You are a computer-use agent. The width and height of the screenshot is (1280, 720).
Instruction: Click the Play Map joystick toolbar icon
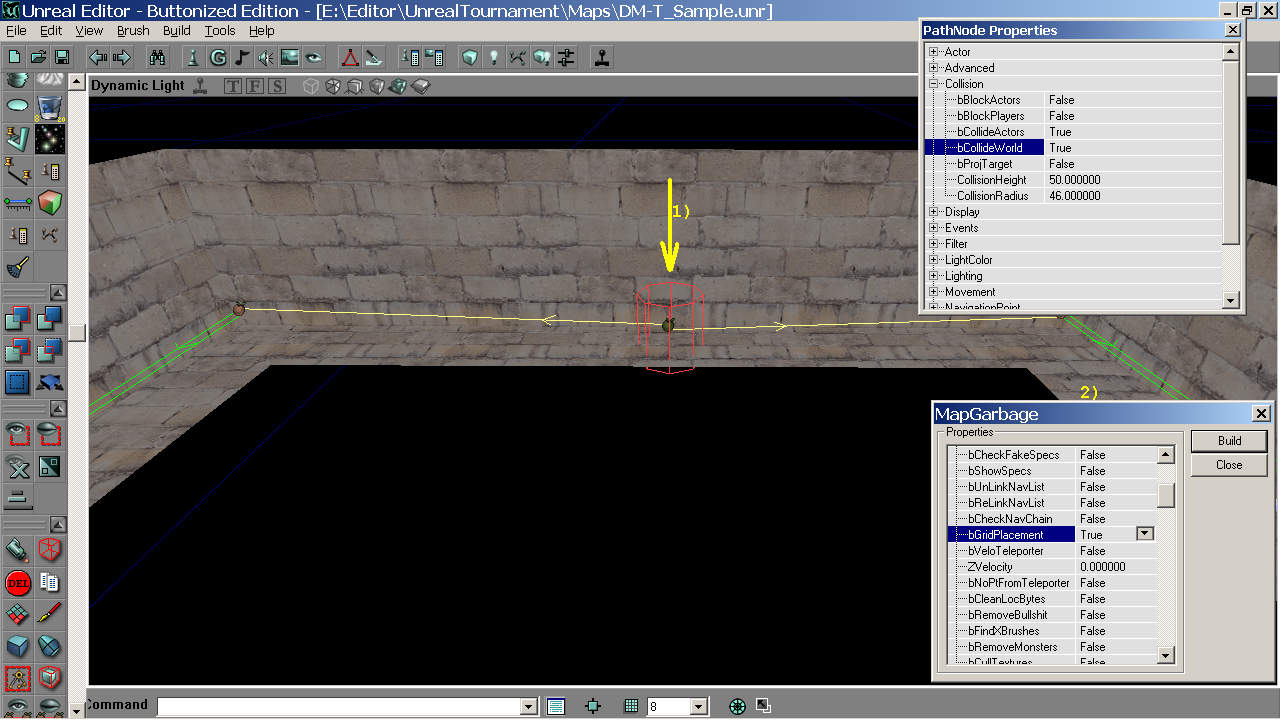click(602, 57)
